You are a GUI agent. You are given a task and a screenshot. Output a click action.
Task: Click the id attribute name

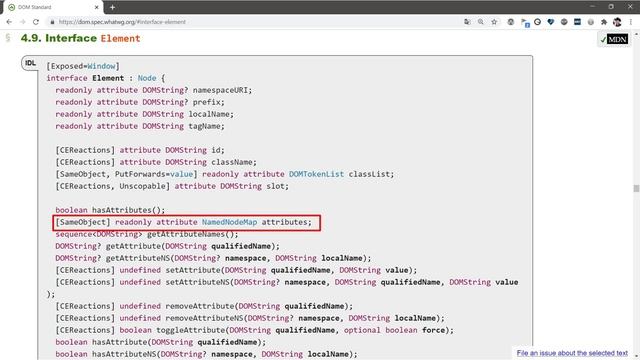click(216, 150)
